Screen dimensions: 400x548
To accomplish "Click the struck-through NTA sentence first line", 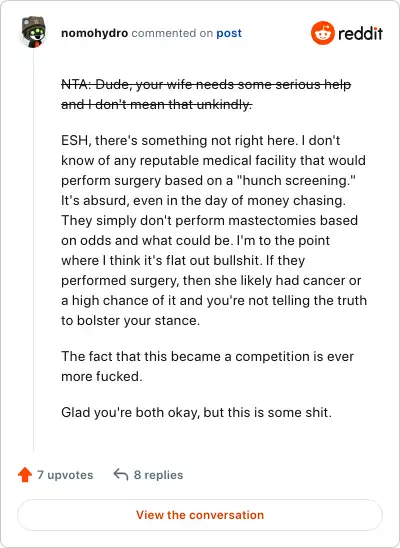I will pyautogui.click(x=206, y=85).
